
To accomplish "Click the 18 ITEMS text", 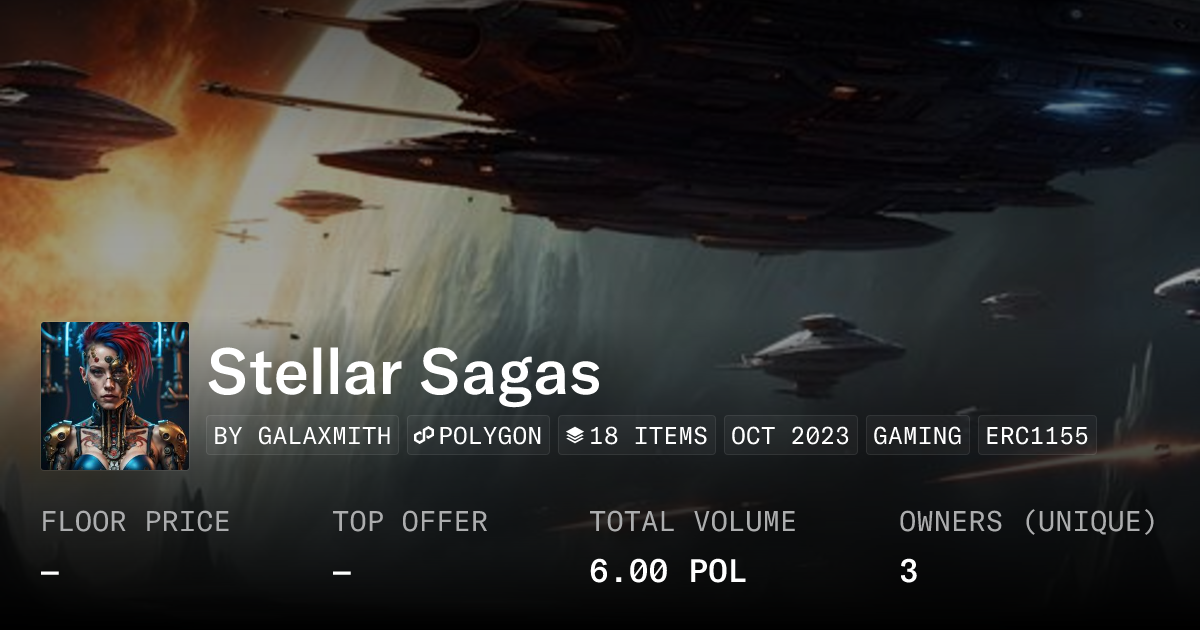I will click(x=648, y=436).
